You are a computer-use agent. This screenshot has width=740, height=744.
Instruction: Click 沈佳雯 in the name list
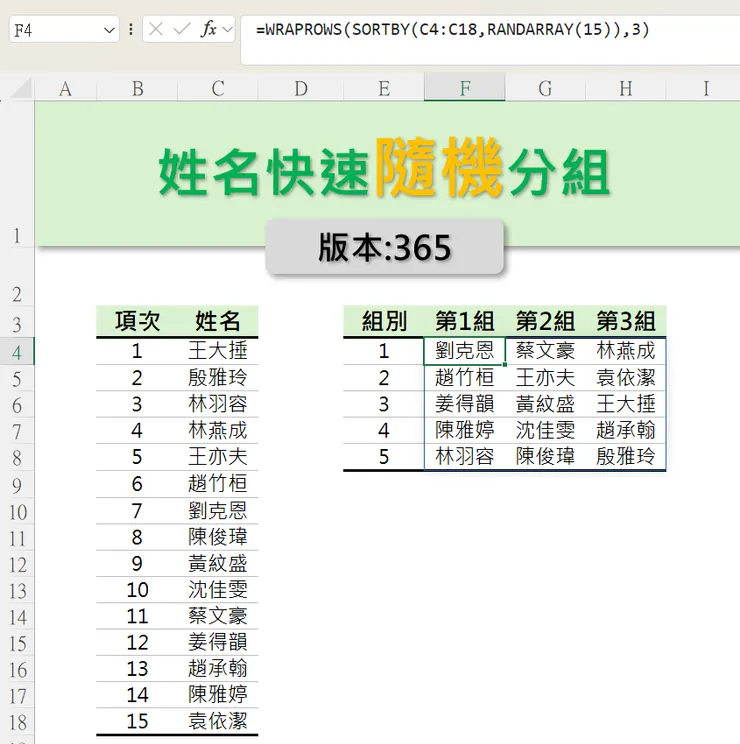[x=218, y=590]
